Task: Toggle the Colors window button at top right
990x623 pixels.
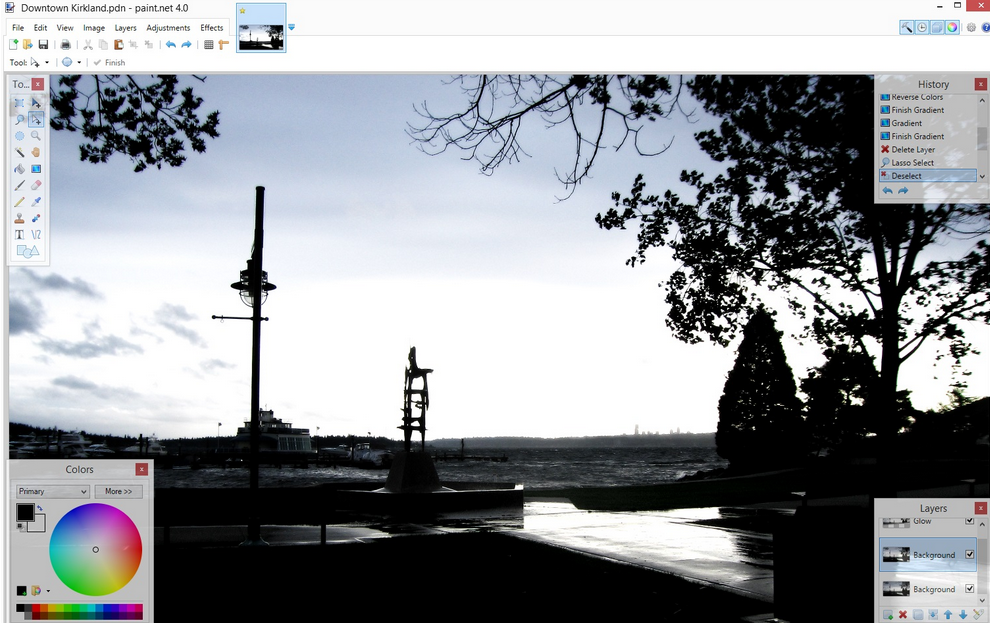Action: click(952, 27)
